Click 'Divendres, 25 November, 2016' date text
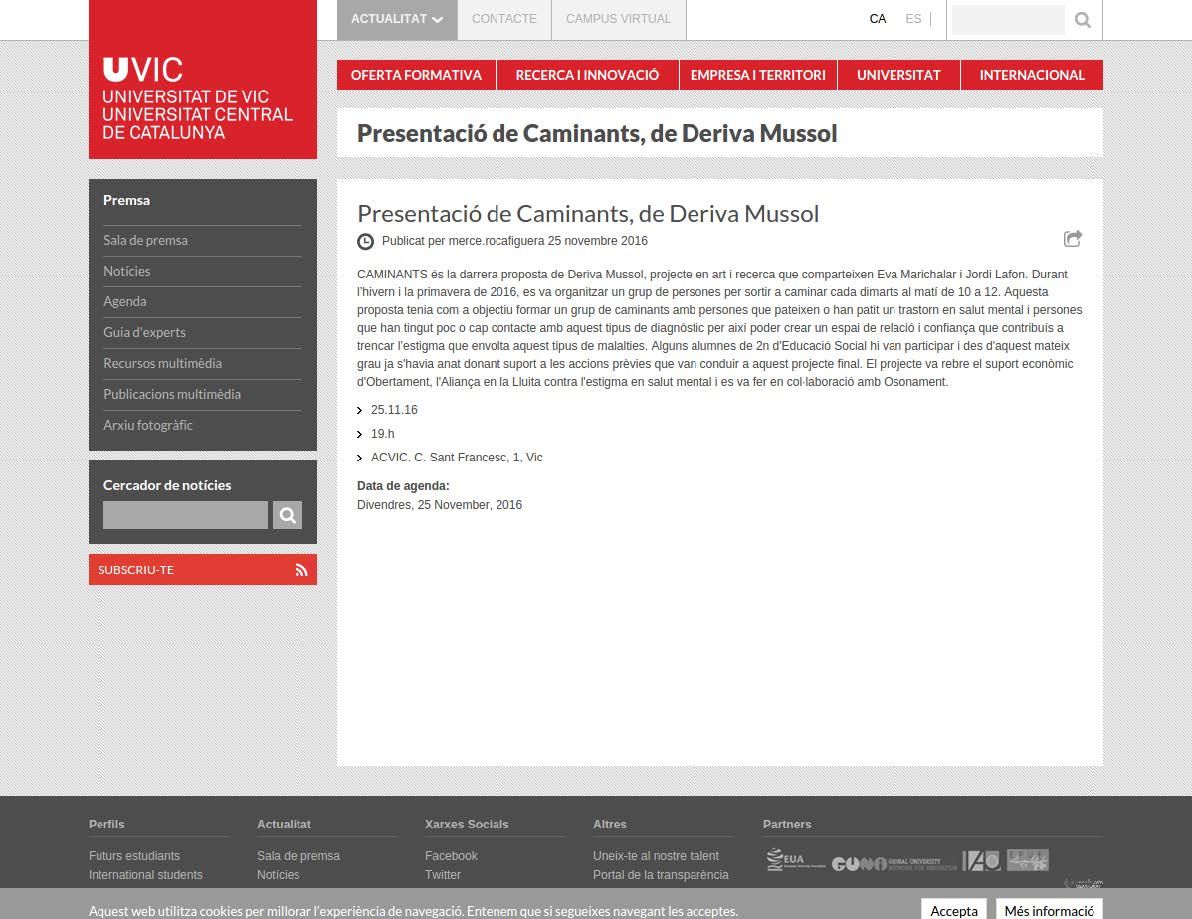The width and height of the screenshot is (1192, 919). (439, 505)
